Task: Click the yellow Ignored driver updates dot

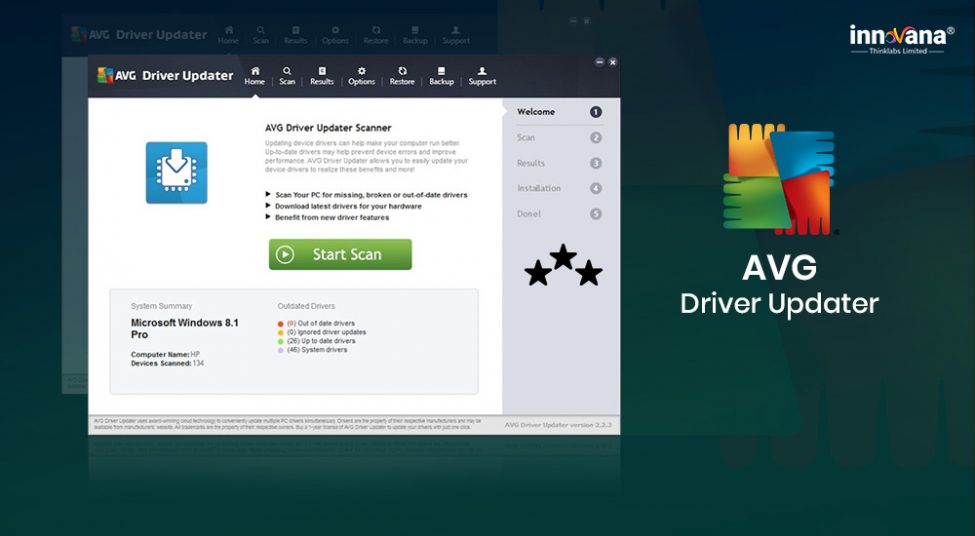Action: [x=280, y=333]
